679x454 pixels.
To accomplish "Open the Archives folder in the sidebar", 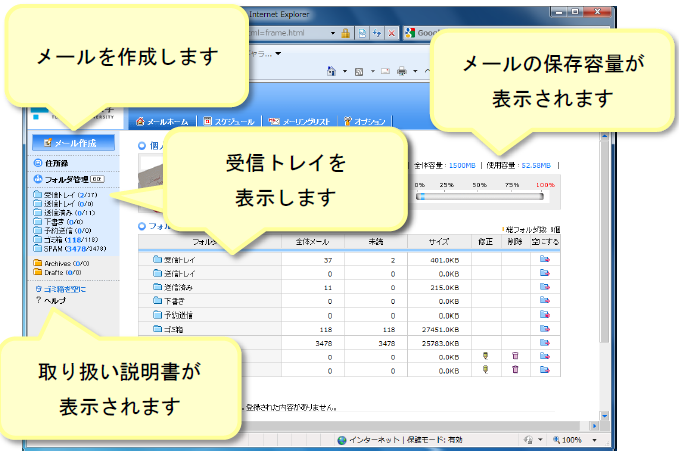I will tap(60, 262).
